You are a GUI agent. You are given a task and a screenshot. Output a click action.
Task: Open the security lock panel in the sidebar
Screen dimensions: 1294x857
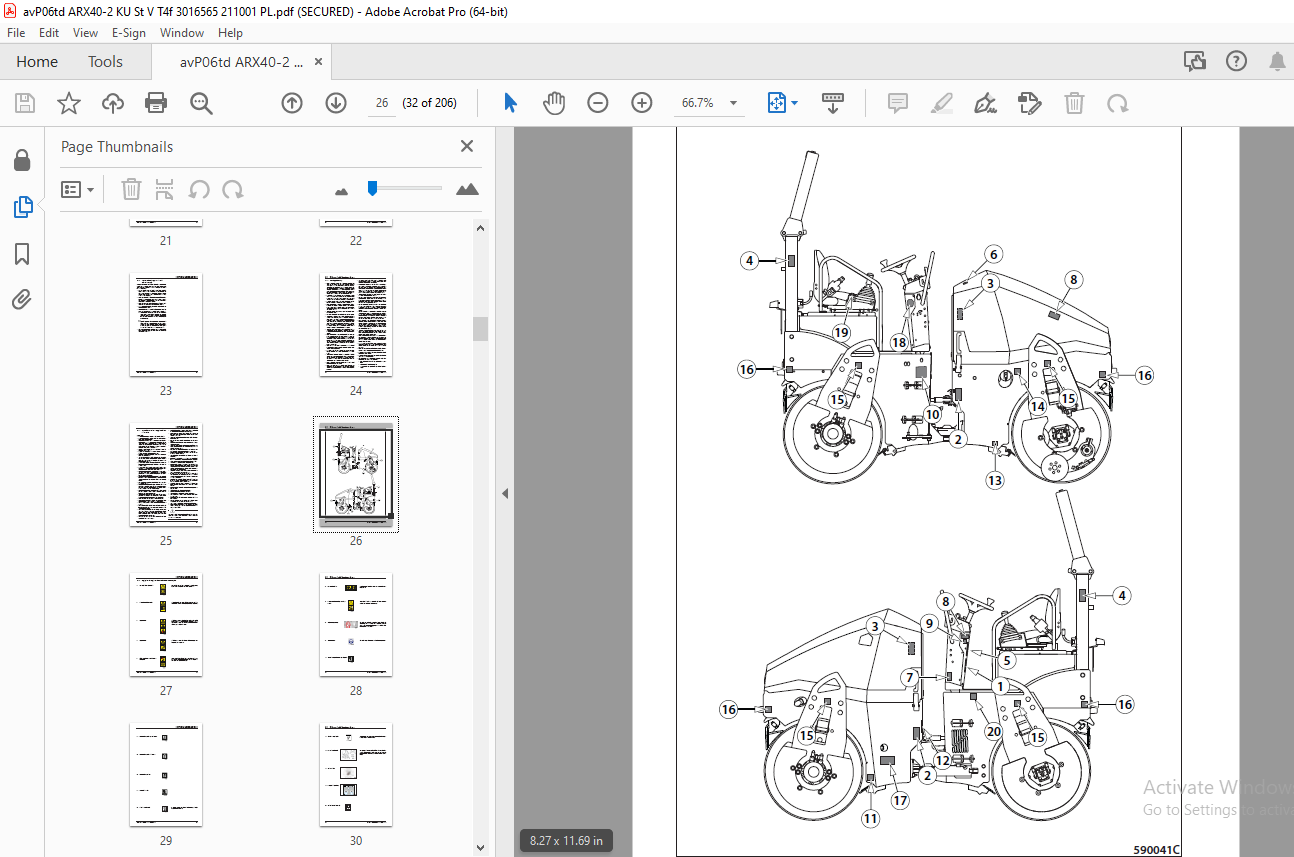(22, 161)
